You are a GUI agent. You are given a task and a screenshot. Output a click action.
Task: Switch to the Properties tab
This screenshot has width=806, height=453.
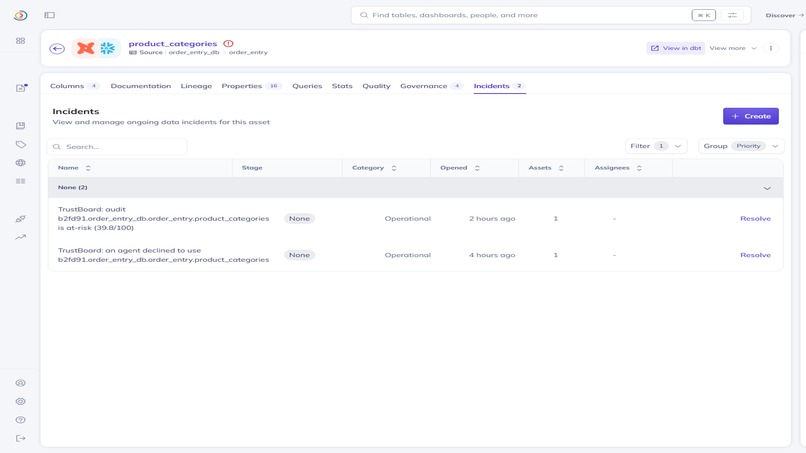[251, 86]
